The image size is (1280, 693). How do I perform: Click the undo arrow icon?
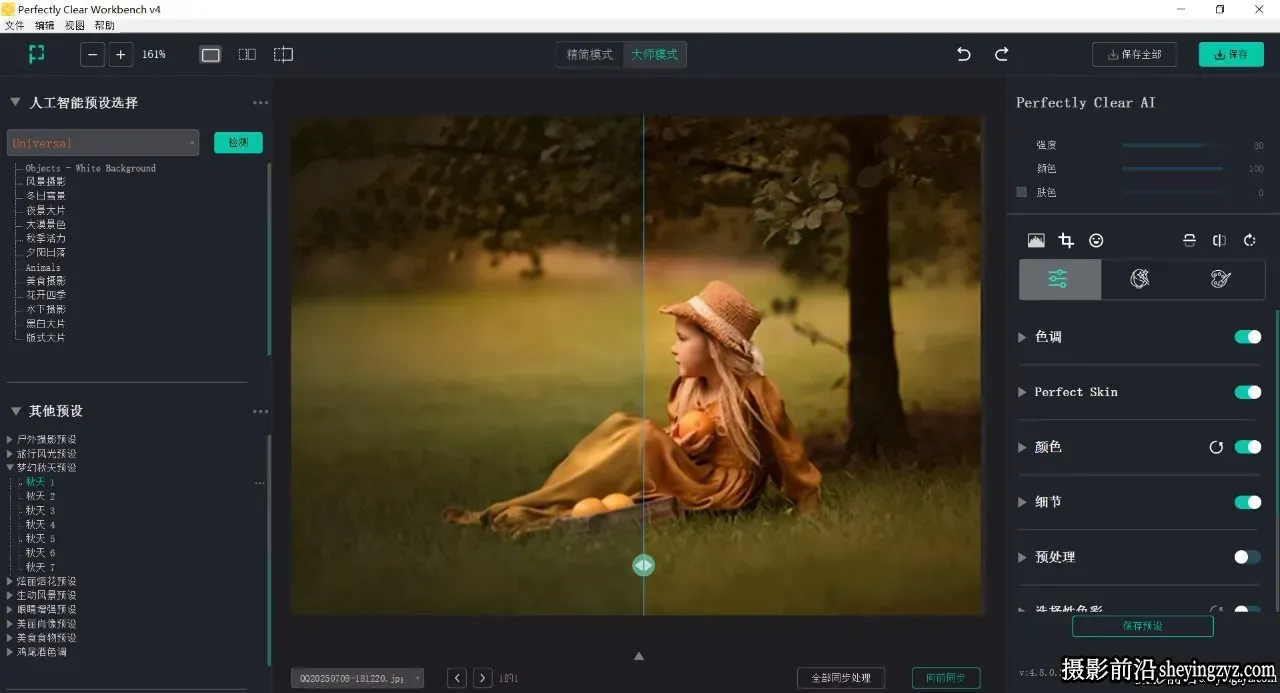pyautogui.click(x=963, y=54)
